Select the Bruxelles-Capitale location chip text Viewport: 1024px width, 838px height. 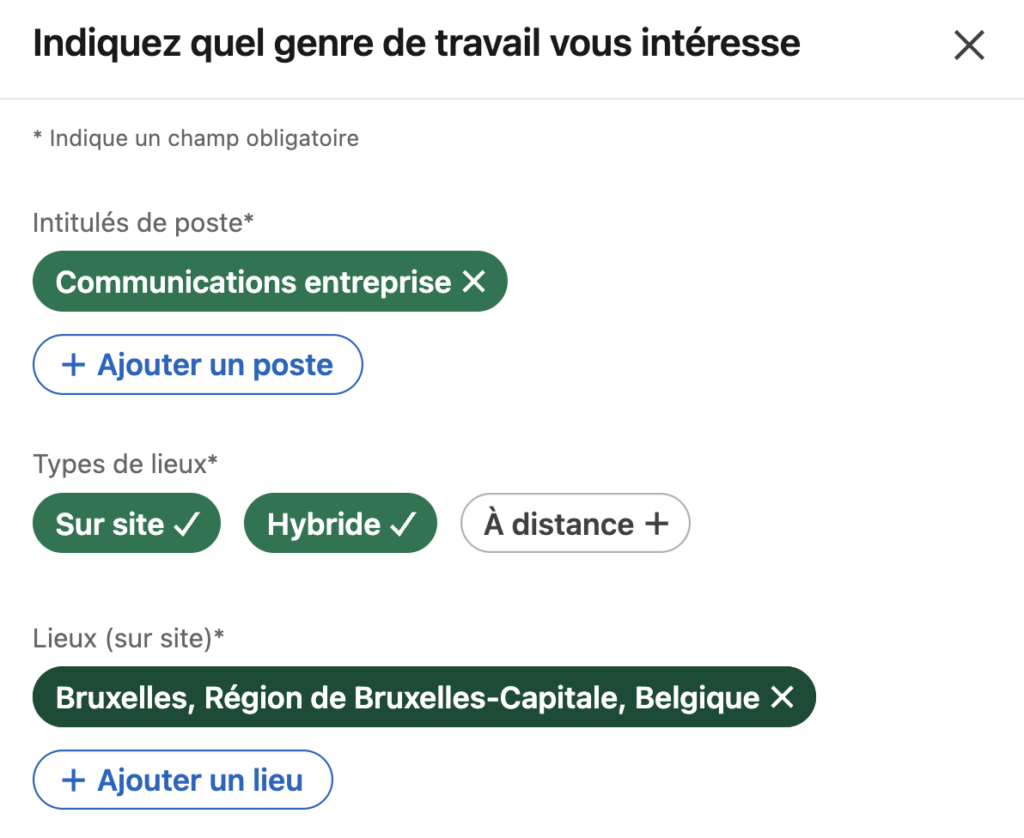click(x=407, y=698)
